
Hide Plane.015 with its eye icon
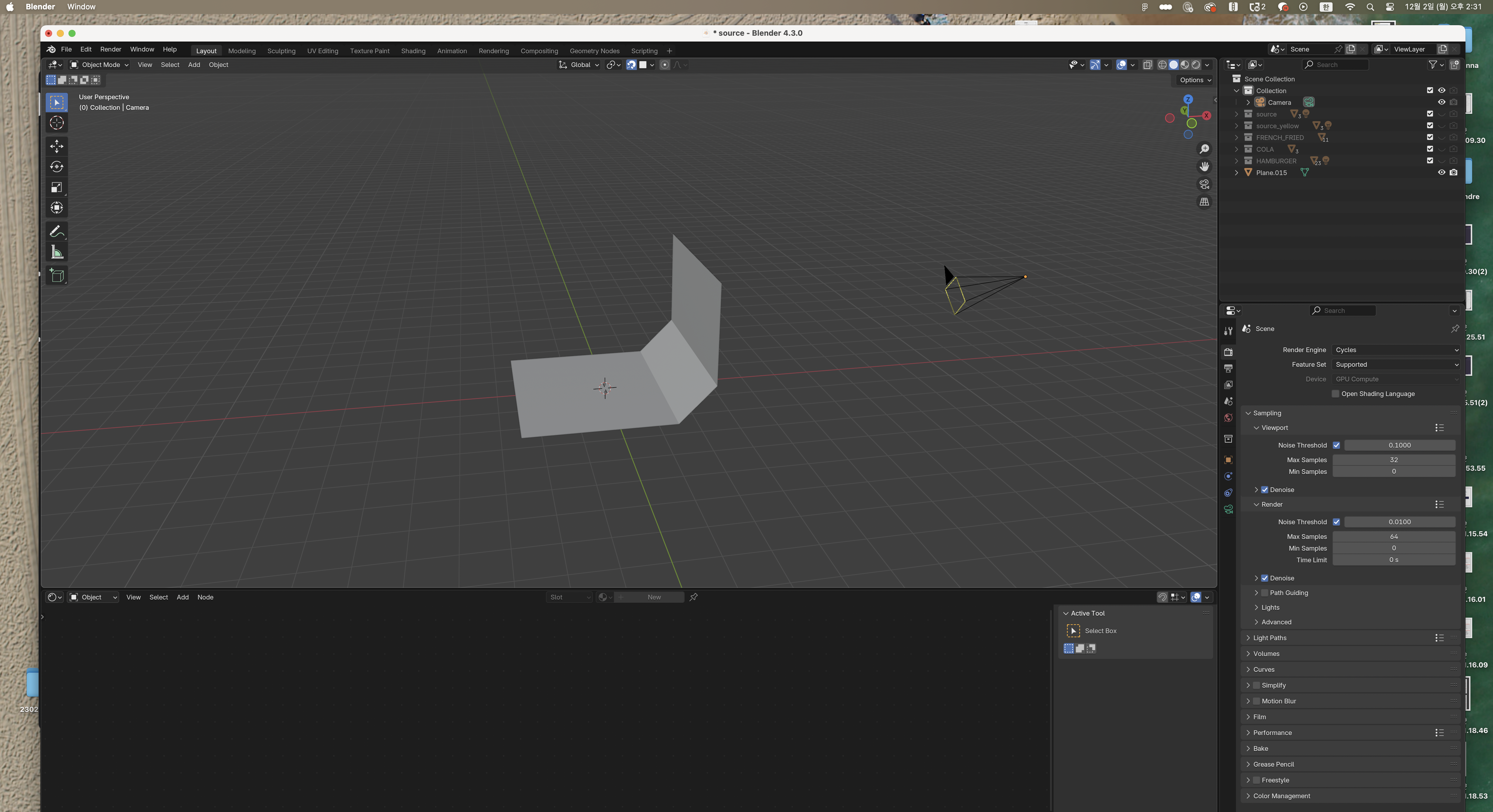coord(1441,173)
